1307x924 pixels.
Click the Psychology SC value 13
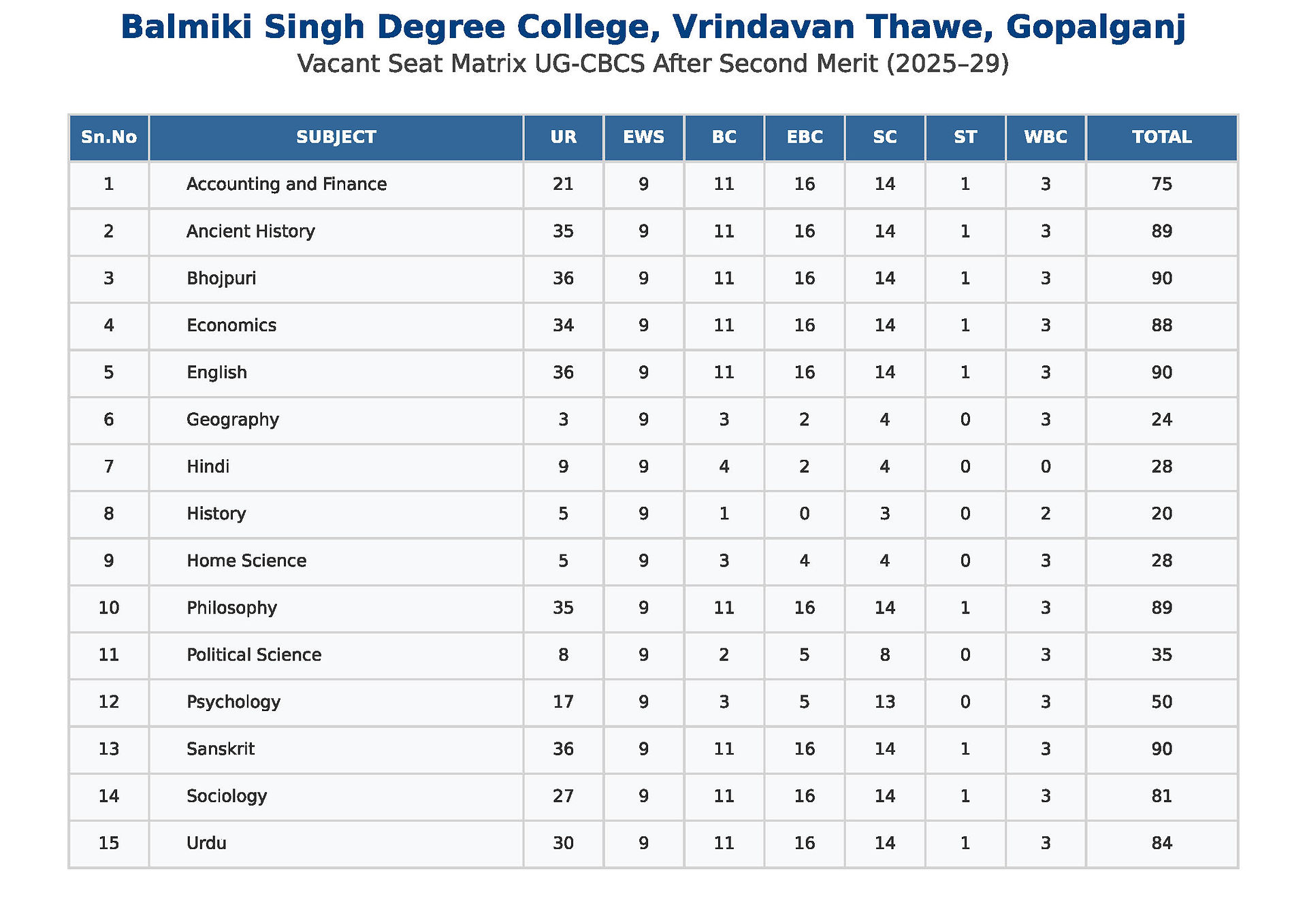[x=884, y=702]
